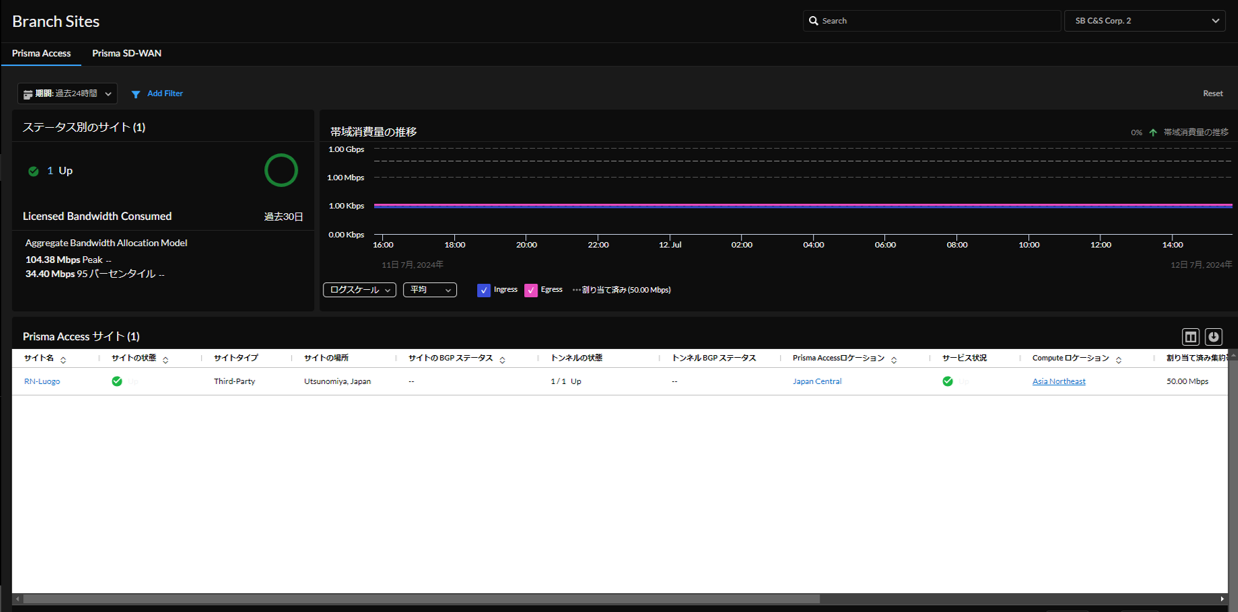Click the funnel filter icon
The height and width of the screenshot is (612, 1238).
coord(136,94)
